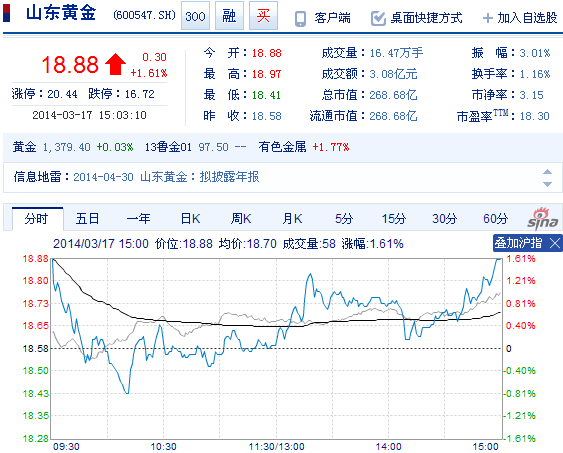Click the 总市值 value 268.68亿
563x453 pixels.
pyautogui.click(x=393, y=95)
